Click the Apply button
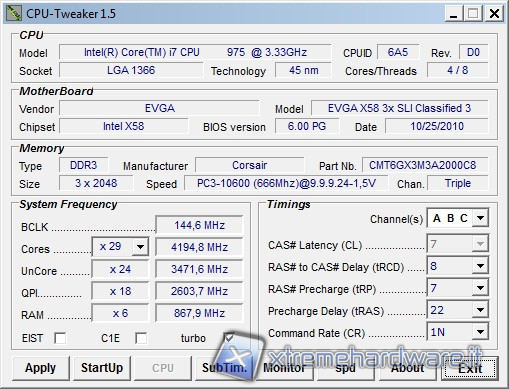This screenshot has height=389, width=509. click(x=41, y=368)
